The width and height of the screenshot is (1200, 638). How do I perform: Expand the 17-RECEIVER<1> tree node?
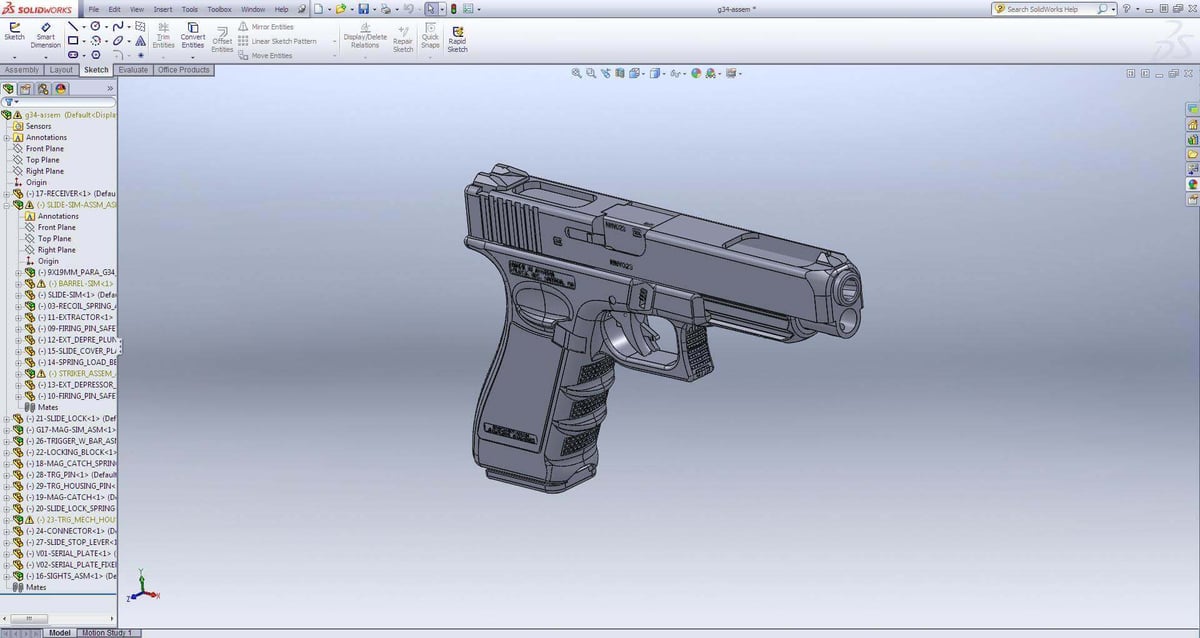[6, 193]
